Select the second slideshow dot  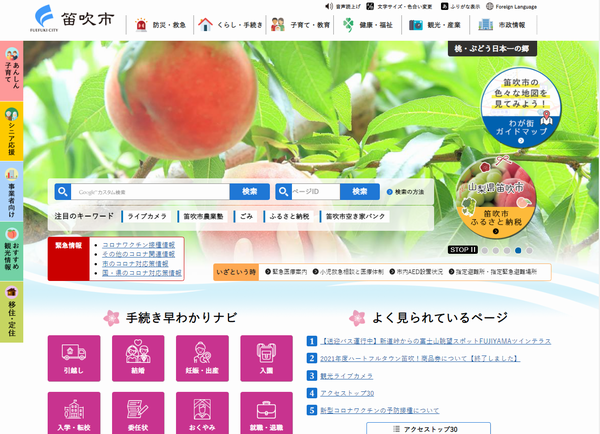(x=496, y=251)
